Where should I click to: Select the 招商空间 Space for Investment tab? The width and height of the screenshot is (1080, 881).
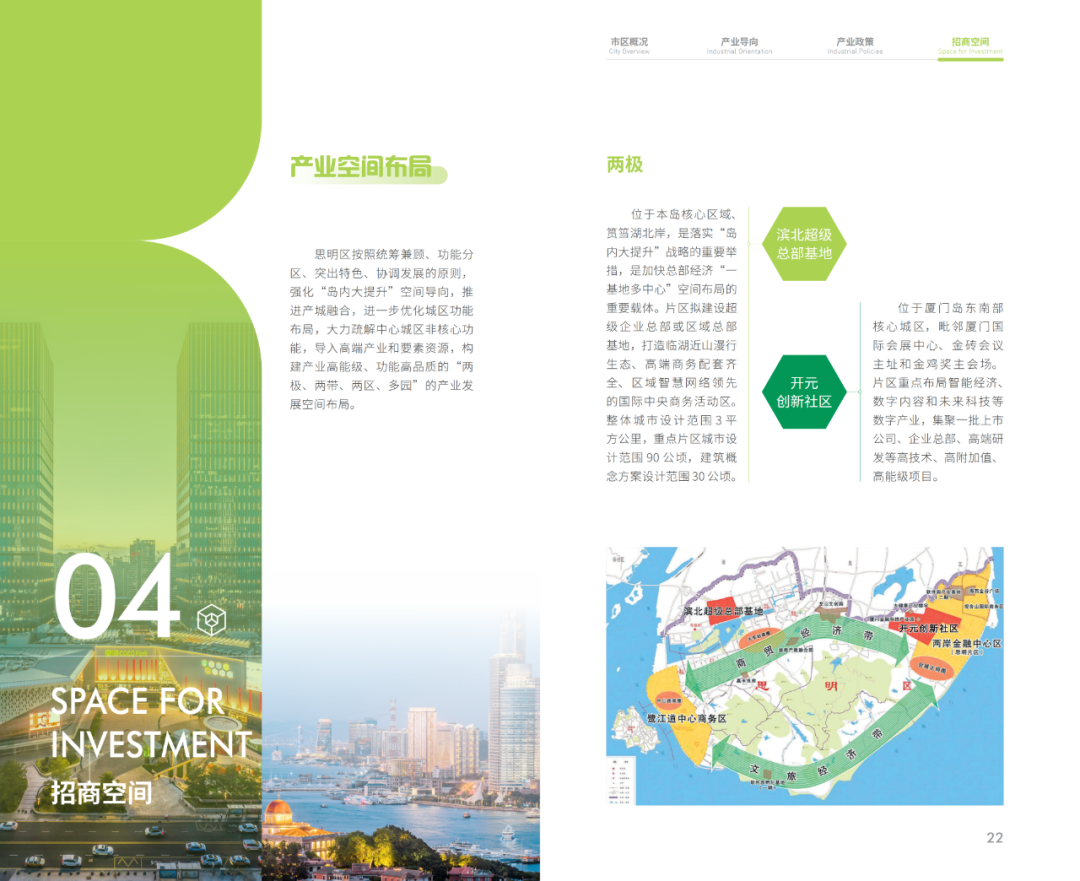(969, 45)
